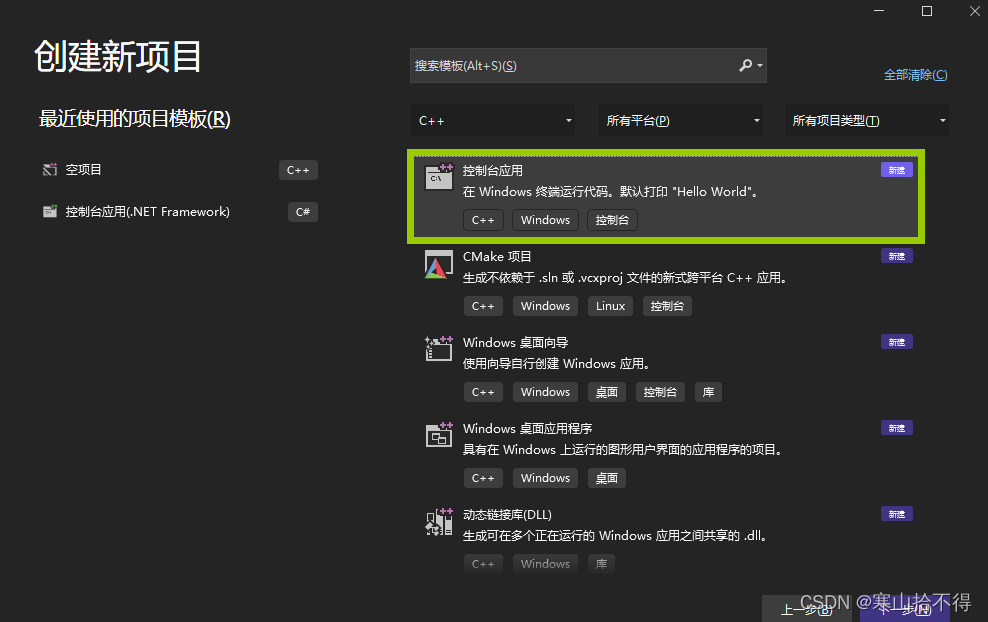Click the 桌面 tag under Windows 桌面应用程序
988x622 pixels.
[x=607, y=478]
